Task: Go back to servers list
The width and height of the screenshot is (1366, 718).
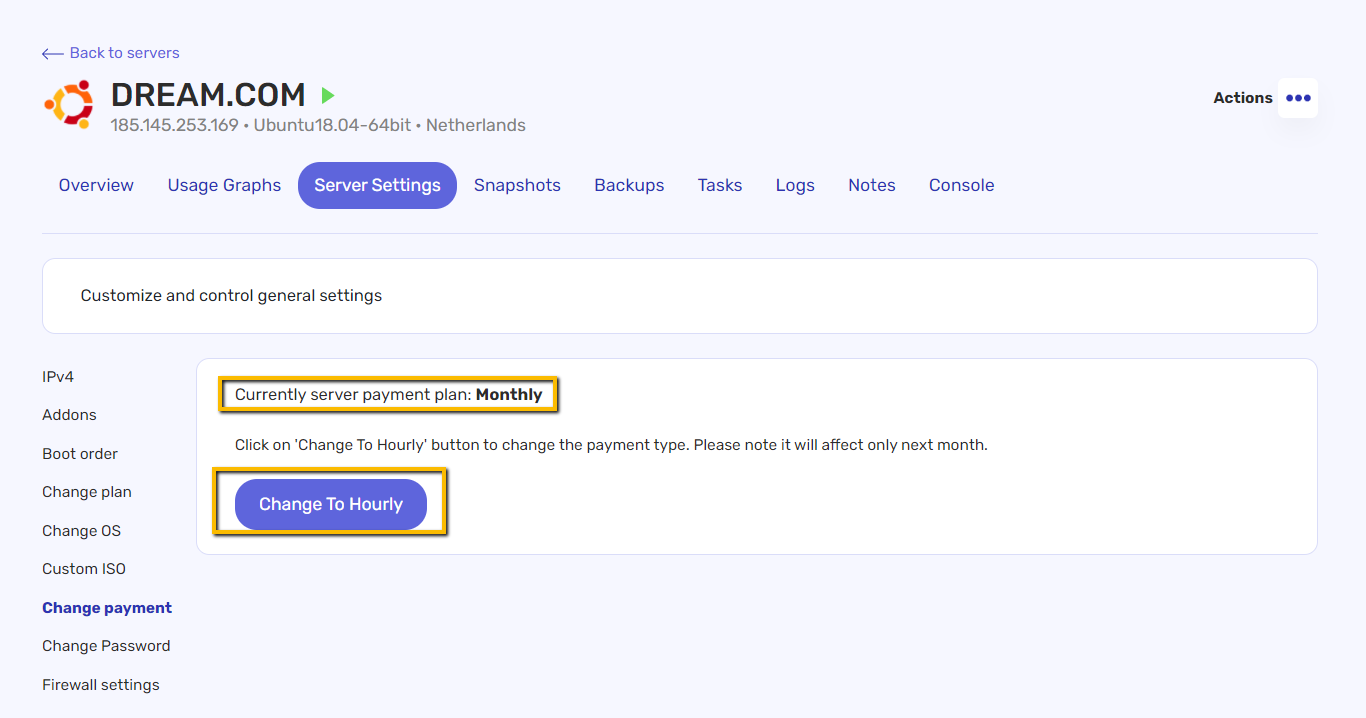Action: pos(111,53)
